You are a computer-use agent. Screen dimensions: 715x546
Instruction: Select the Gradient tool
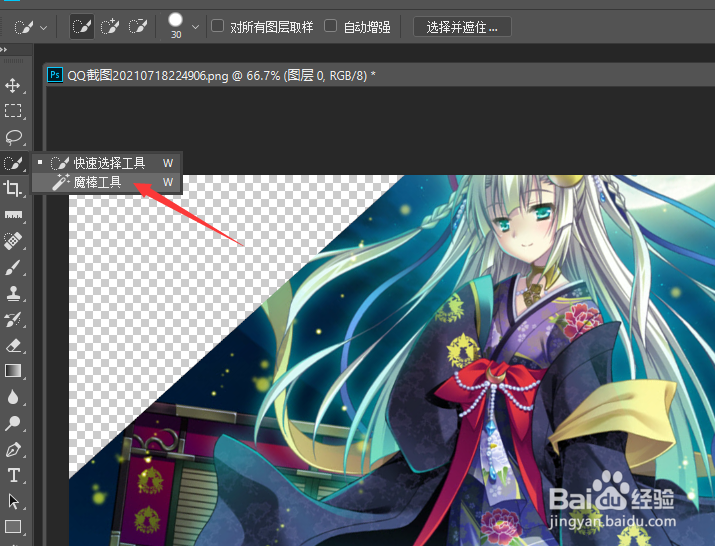pos(13,371)
